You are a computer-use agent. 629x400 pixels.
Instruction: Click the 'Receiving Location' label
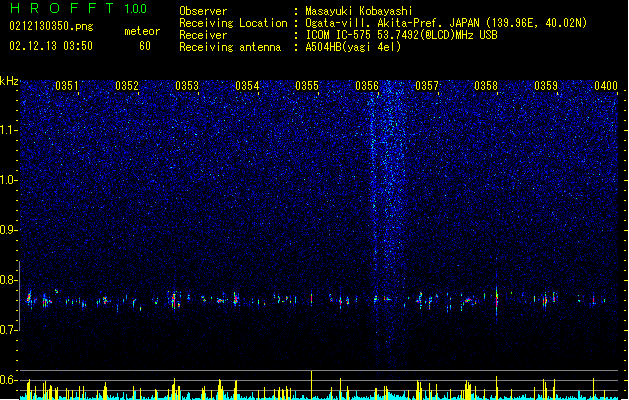point(233,23)
